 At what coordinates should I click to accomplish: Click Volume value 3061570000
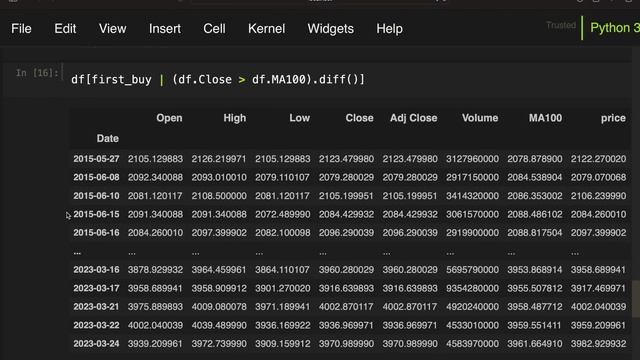pyautogui.click(x=472, y=214)
